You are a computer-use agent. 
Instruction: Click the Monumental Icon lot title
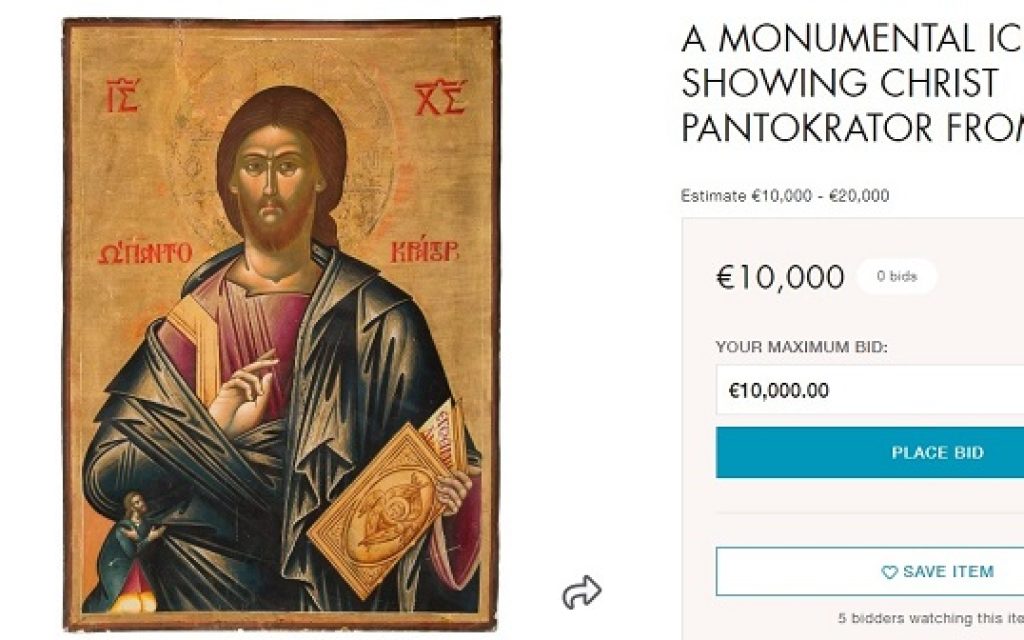click(851, 83)
